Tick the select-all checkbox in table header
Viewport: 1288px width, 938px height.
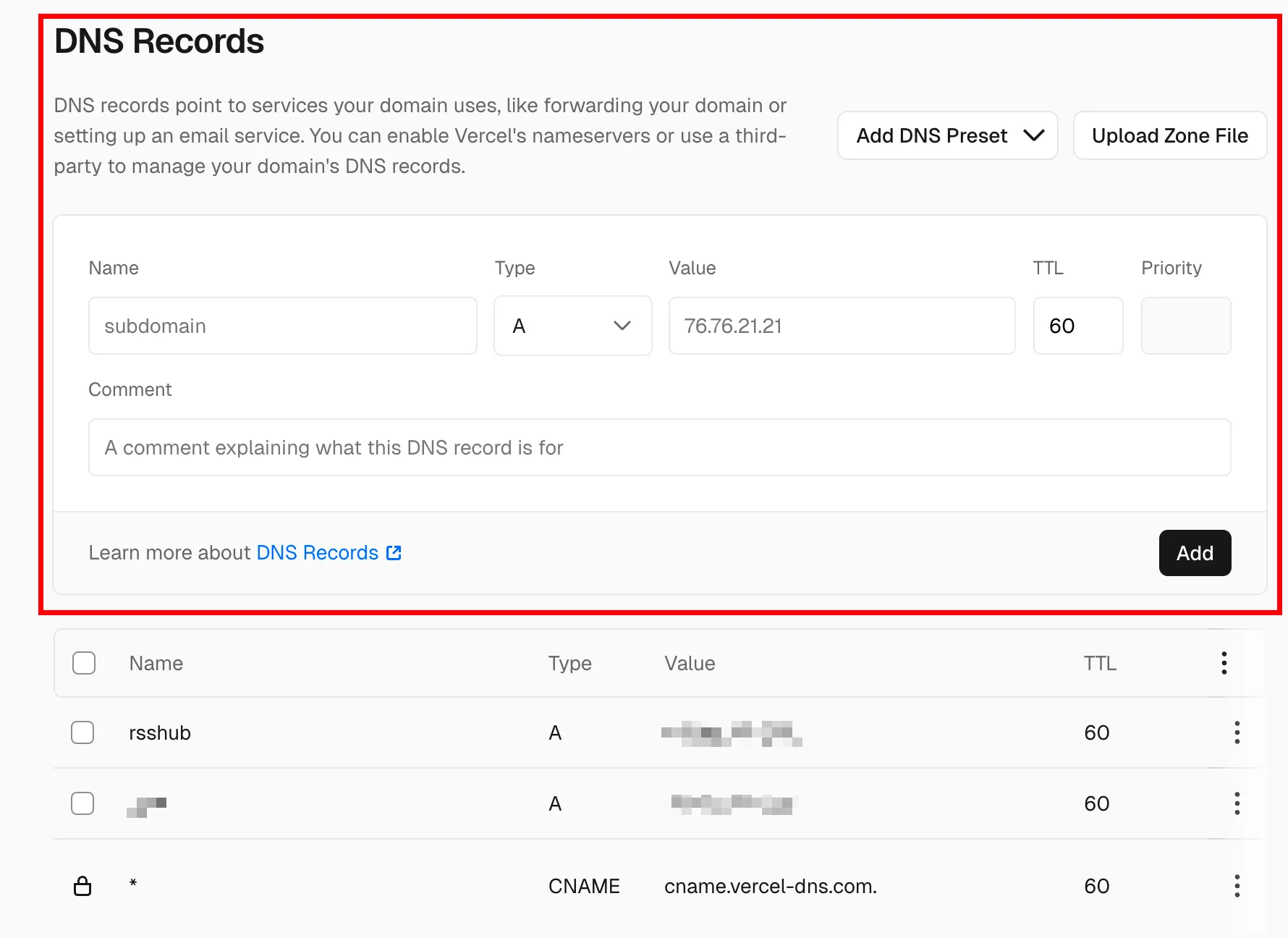(84, 663)
